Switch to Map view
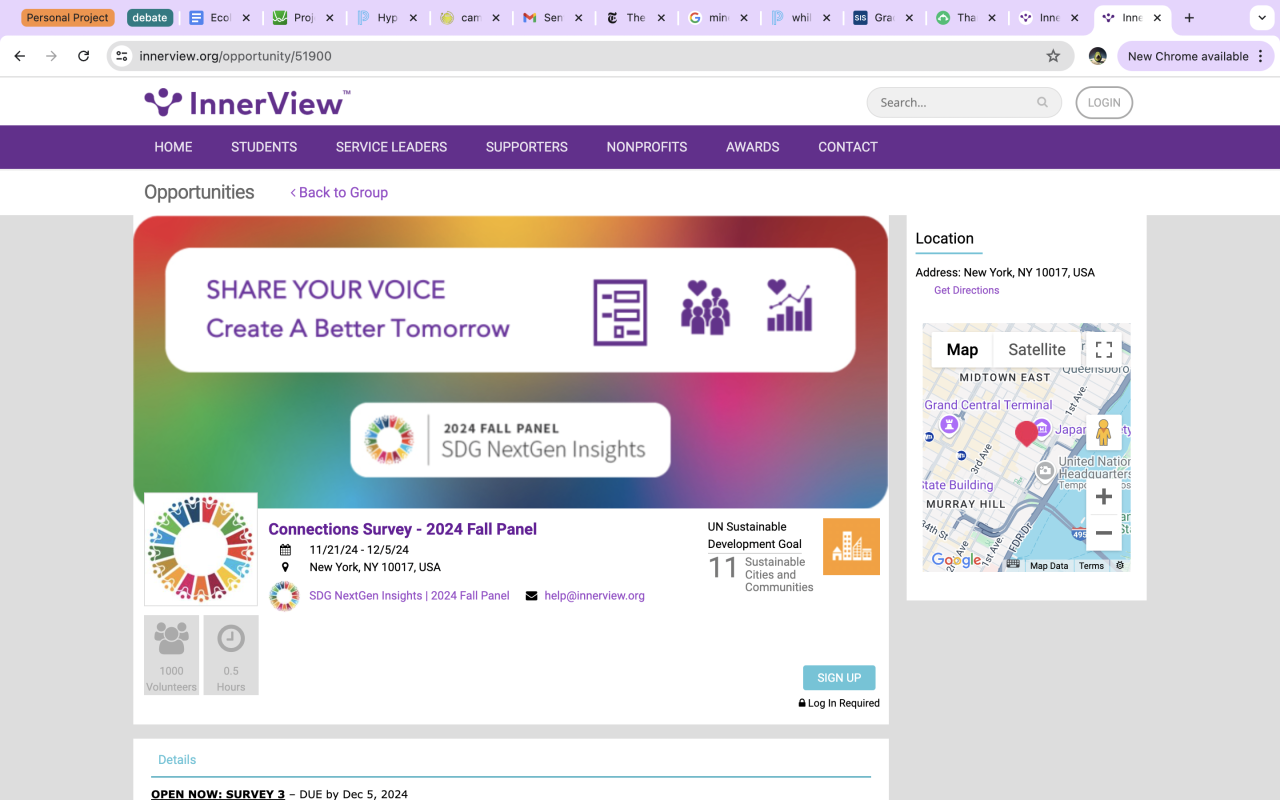 tap(962, 350)
